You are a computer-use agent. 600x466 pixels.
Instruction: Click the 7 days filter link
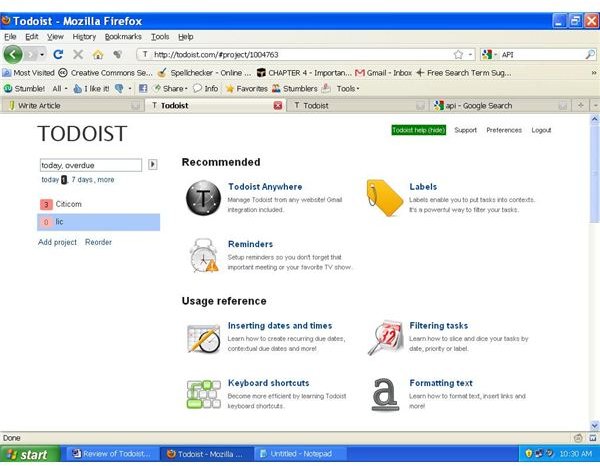82,180
